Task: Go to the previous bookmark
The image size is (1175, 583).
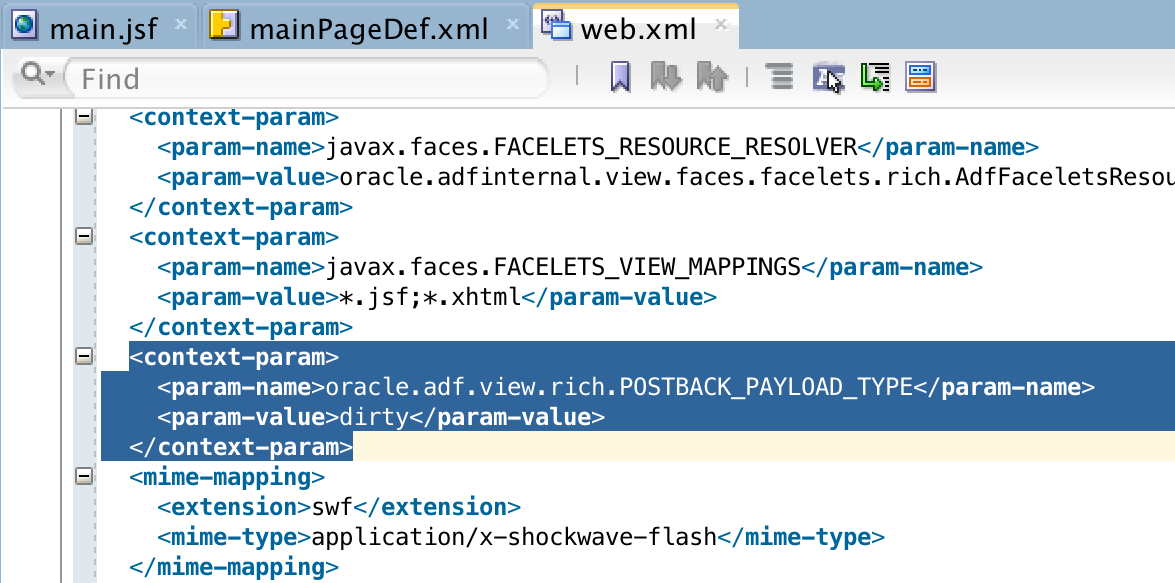Action: (x=712, y=76)
